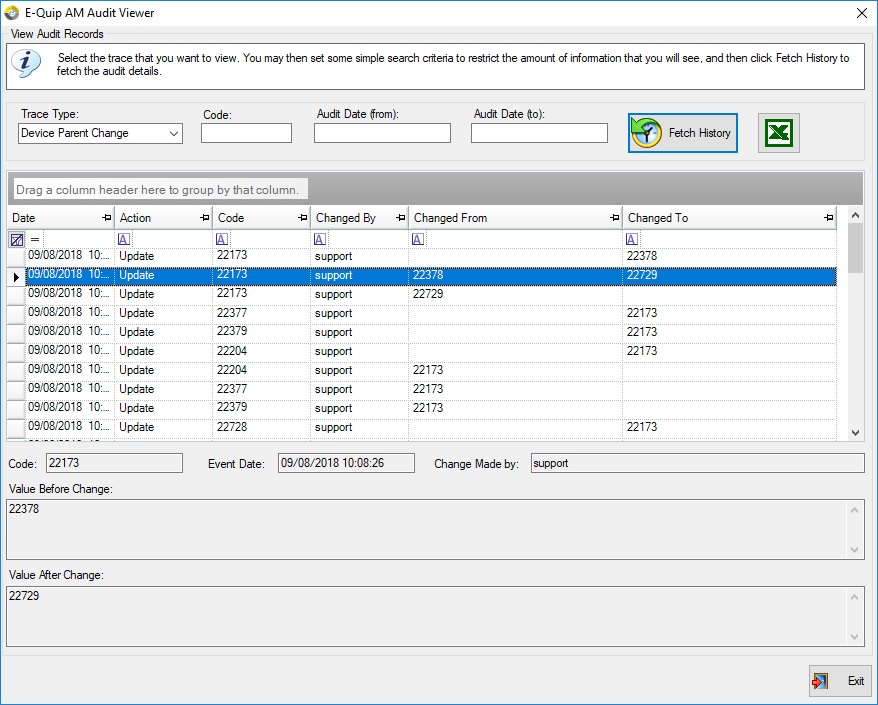
Task: Open the Date filter operator (equals sign)
Action: coord(35,240)
